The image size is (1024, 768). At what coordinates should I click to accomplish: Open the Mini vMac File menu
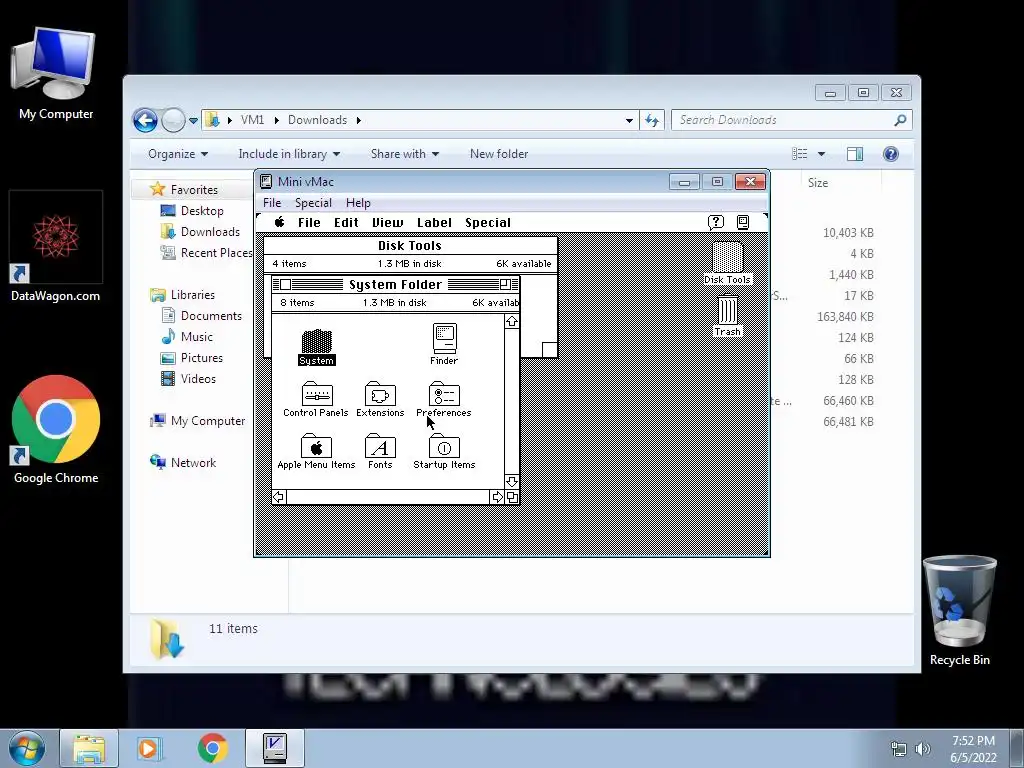coord(272,203)
